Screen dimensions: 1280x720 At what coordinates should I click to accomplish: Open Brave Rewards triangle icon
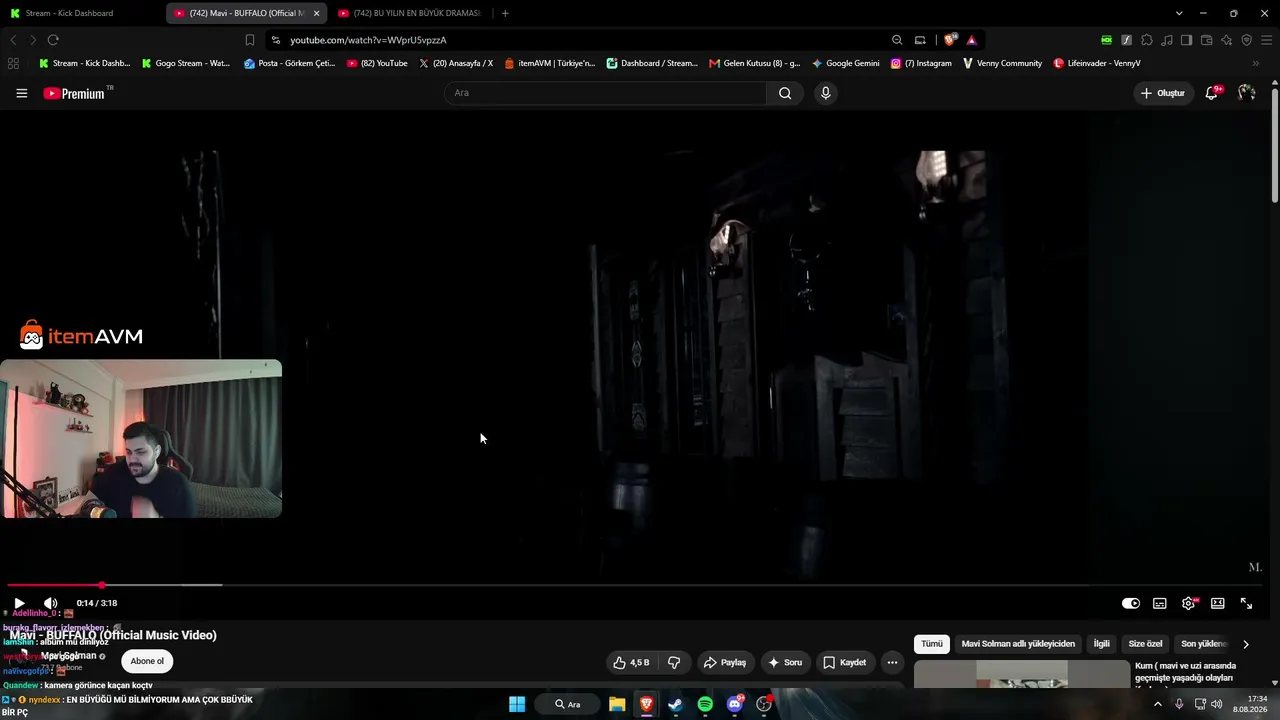click(971, 40)
